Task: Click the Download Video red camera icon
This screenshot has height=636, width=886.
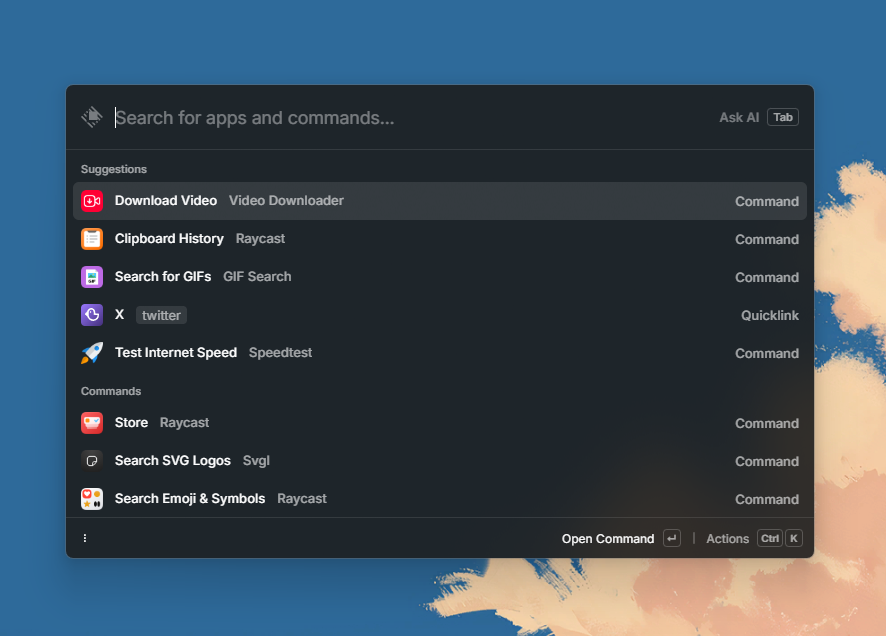Action: click(92, 201)
